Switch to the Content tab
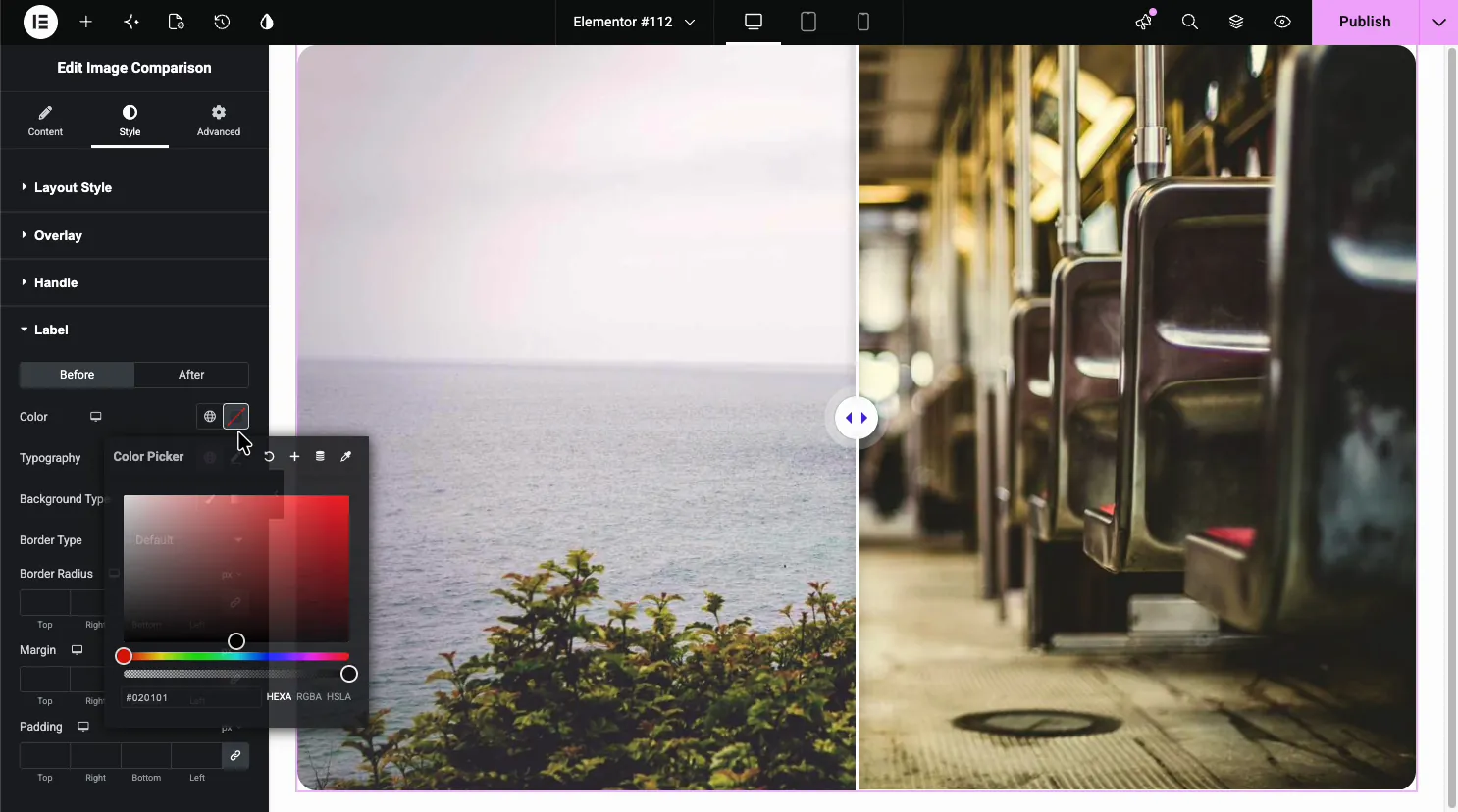 click(x=45, y=121)
